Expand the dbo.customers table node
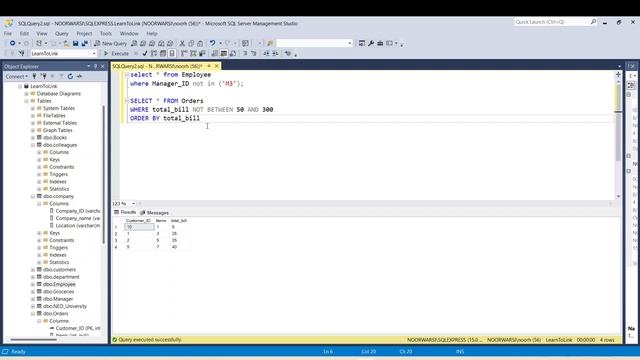The height and width of the screenshot is (360, 640). [x=33, y=270]
